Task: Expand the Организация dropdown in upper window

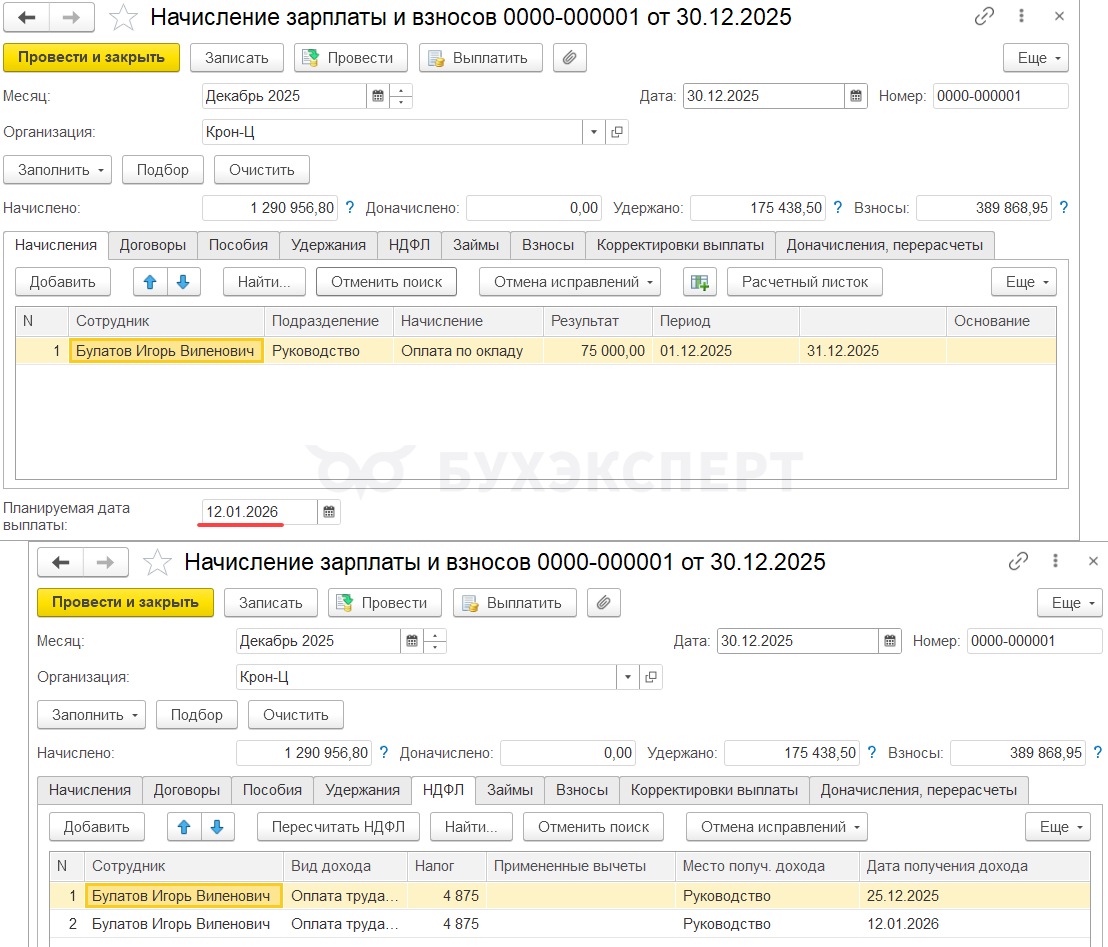Action: click(x=593, y=132)
